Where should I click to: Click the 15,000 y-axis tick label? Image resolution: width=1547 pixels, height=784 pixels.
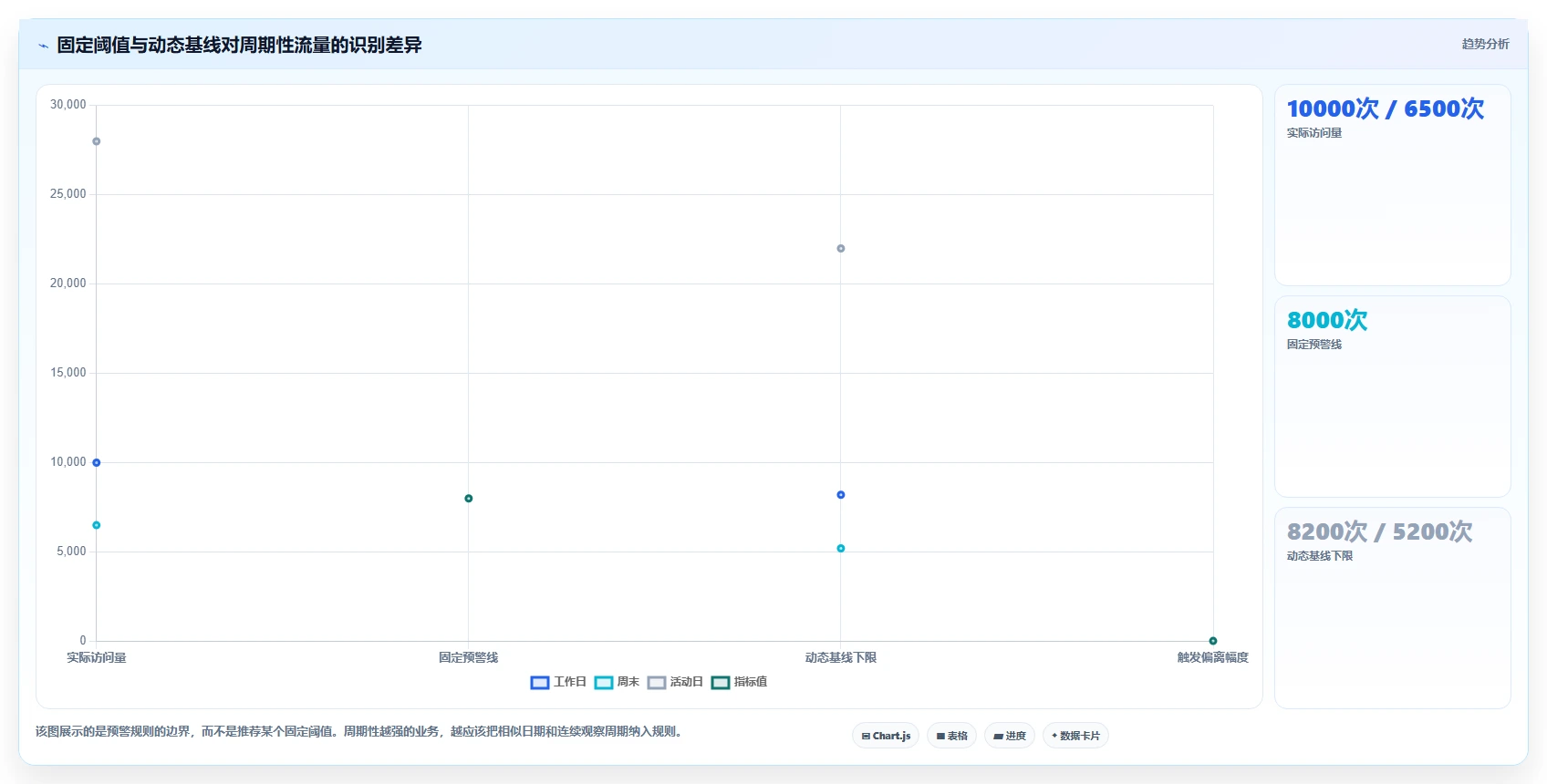click(68, 373)
